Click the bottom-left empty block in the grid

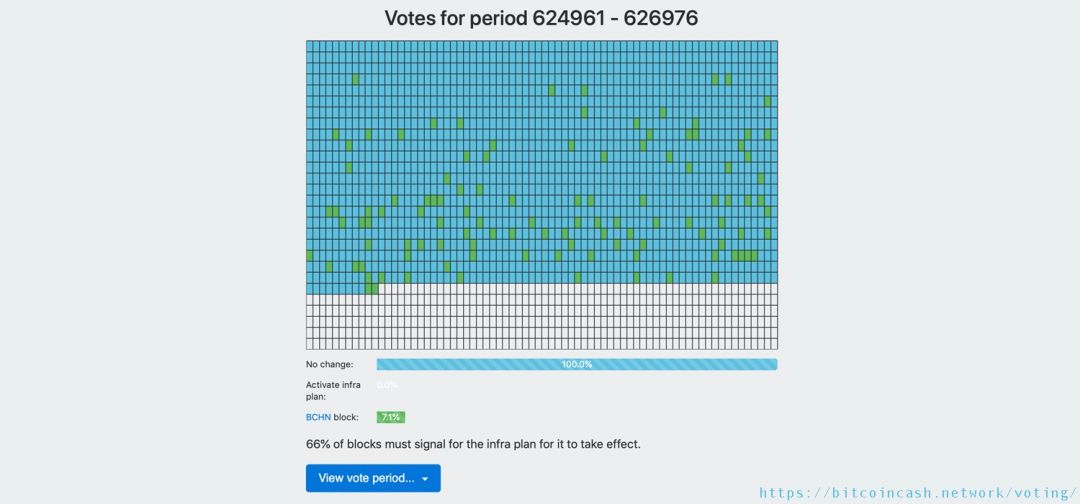click(310, 343)
